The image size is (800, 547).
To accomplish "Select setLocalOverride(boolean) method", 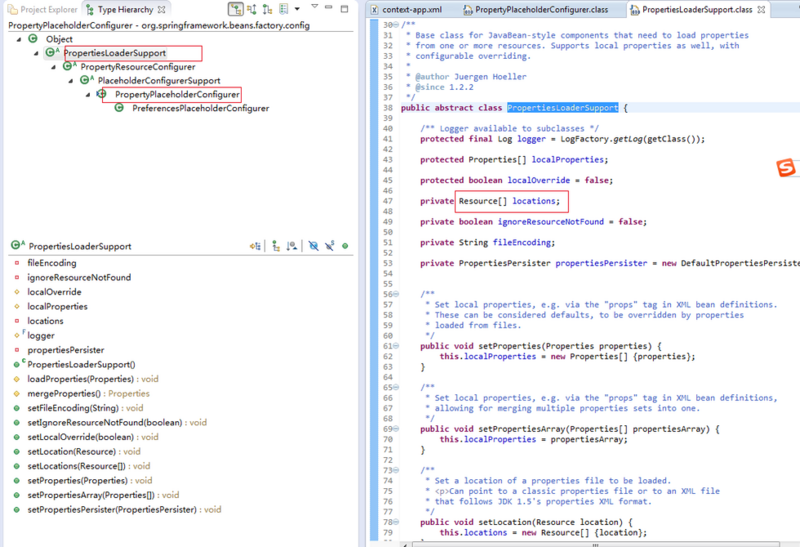I will point(93,437).
